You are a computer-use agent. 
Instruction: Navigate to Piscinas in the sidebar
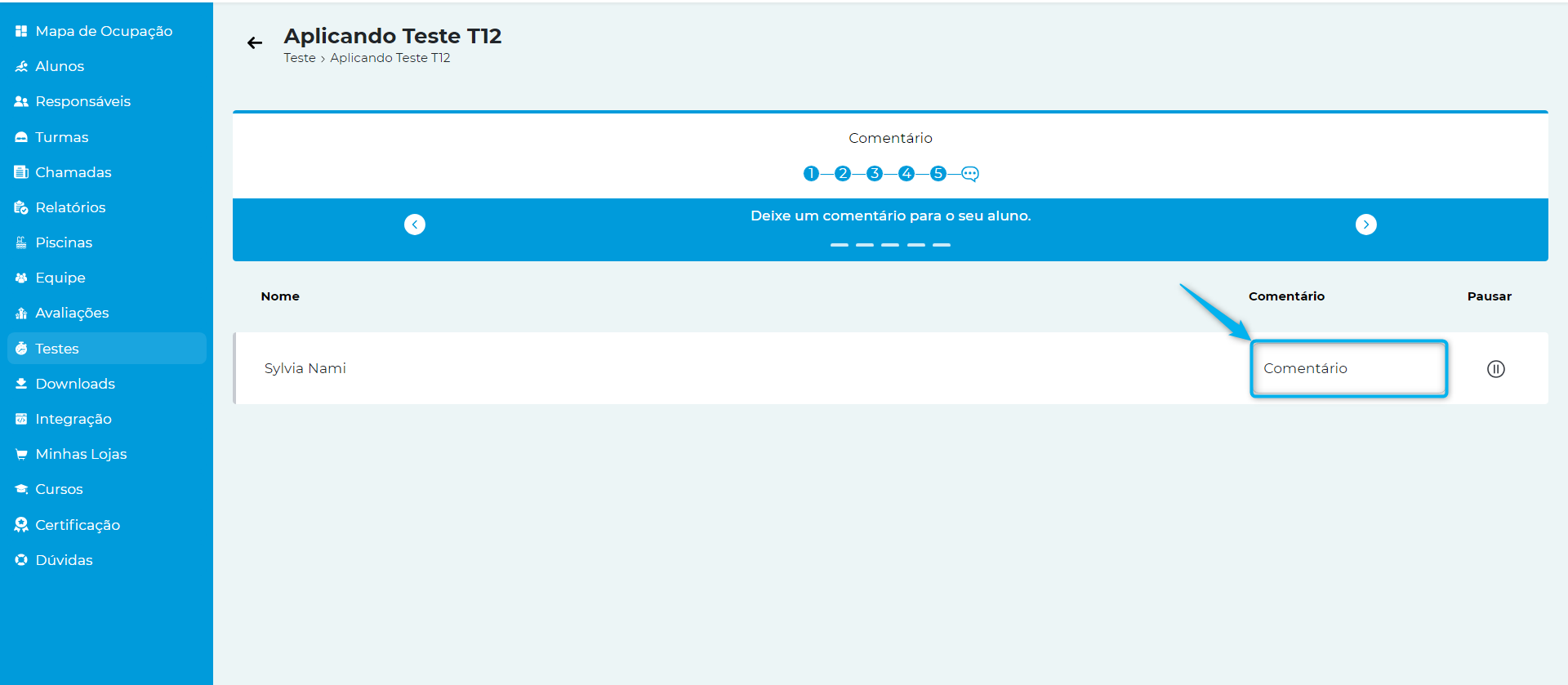[x=106, y=242]
